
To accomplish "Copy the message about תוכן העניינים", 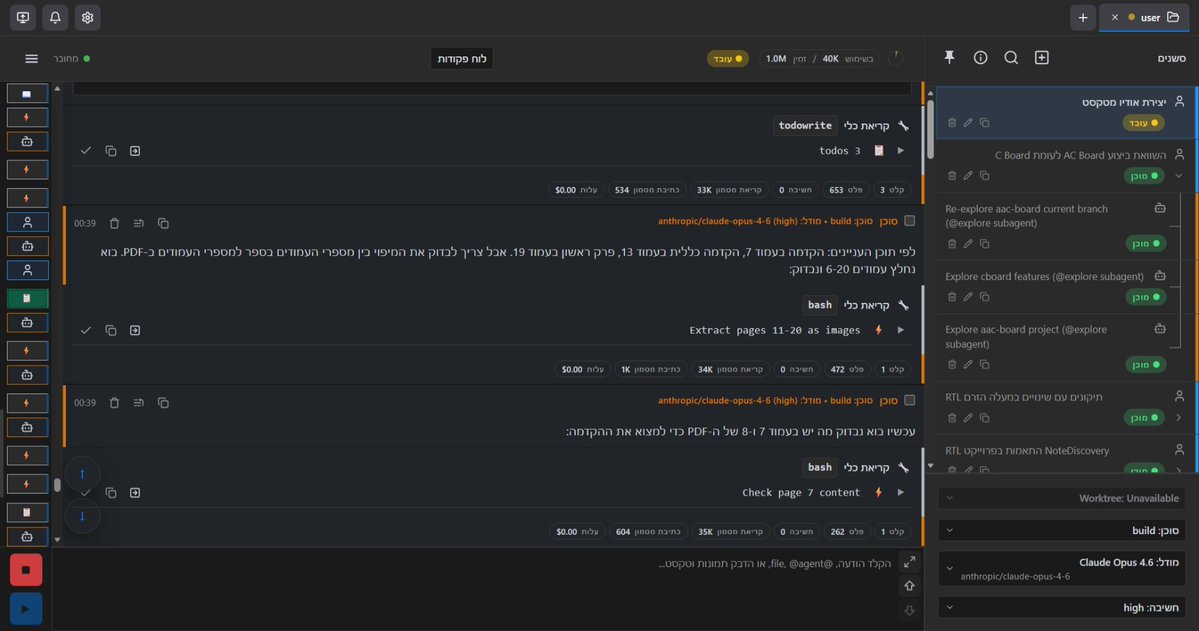I will point(163,223).
